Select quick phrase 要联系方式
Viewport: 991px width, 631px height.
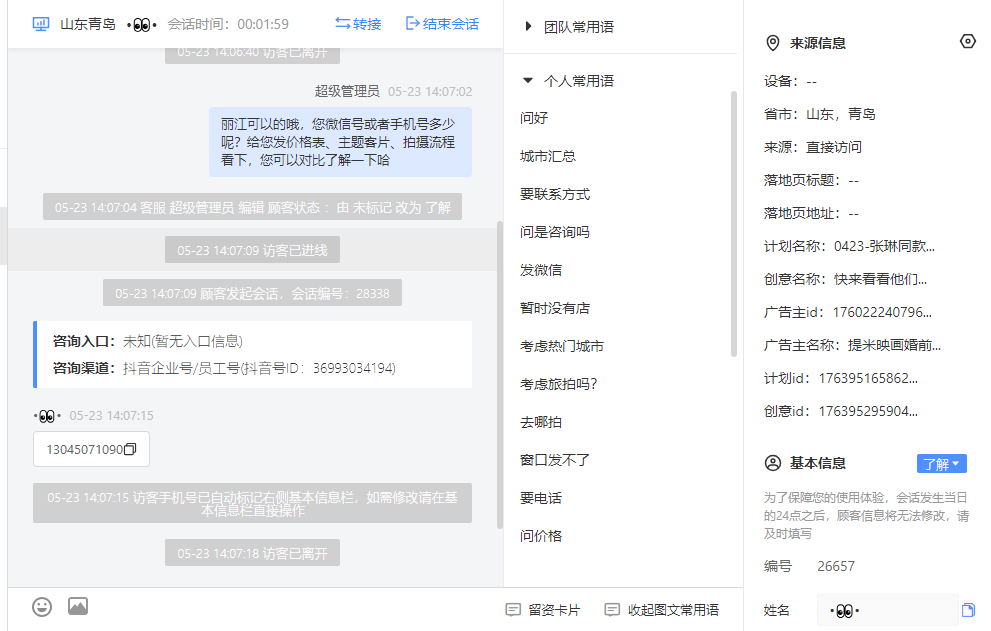click(555, 194)
